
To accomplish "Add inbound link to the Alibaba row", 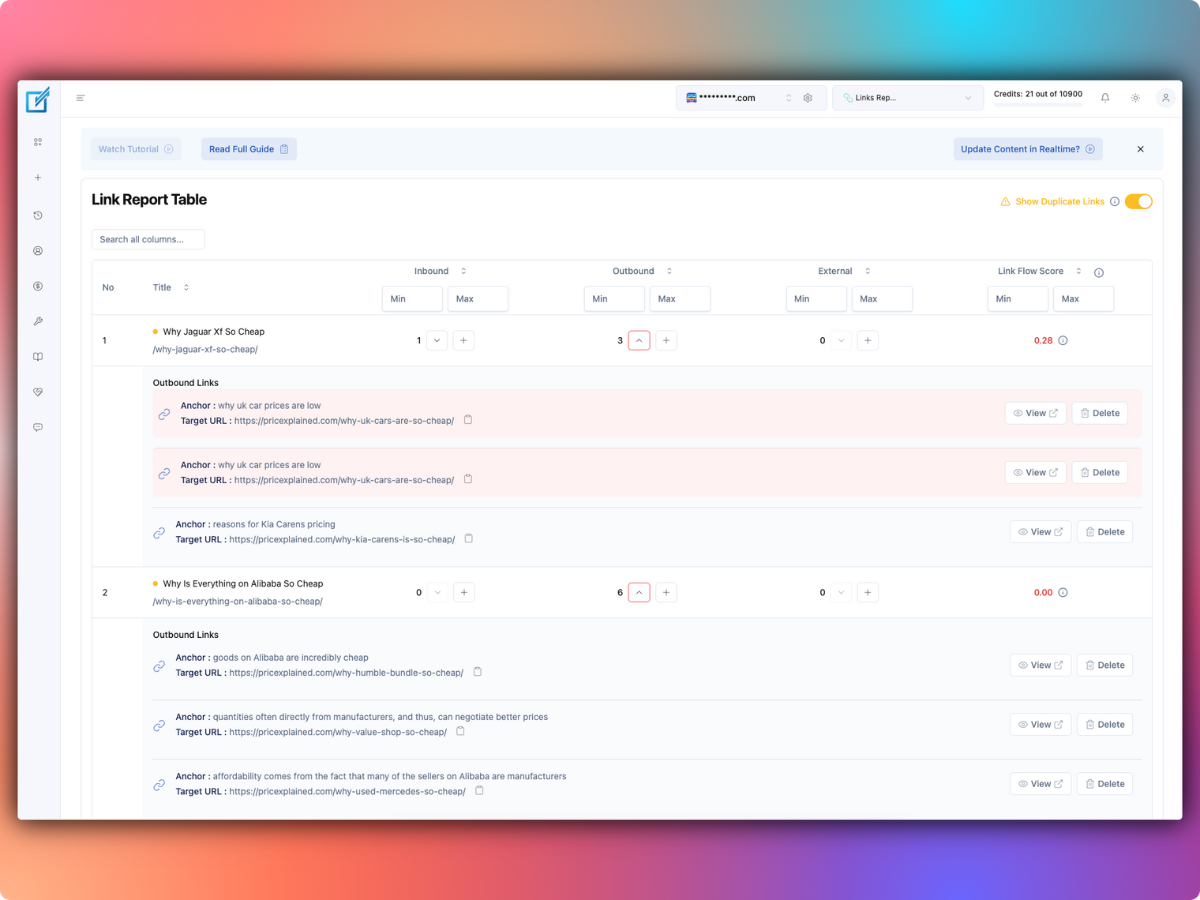I will pyautogui.click(x=464, y=592).
